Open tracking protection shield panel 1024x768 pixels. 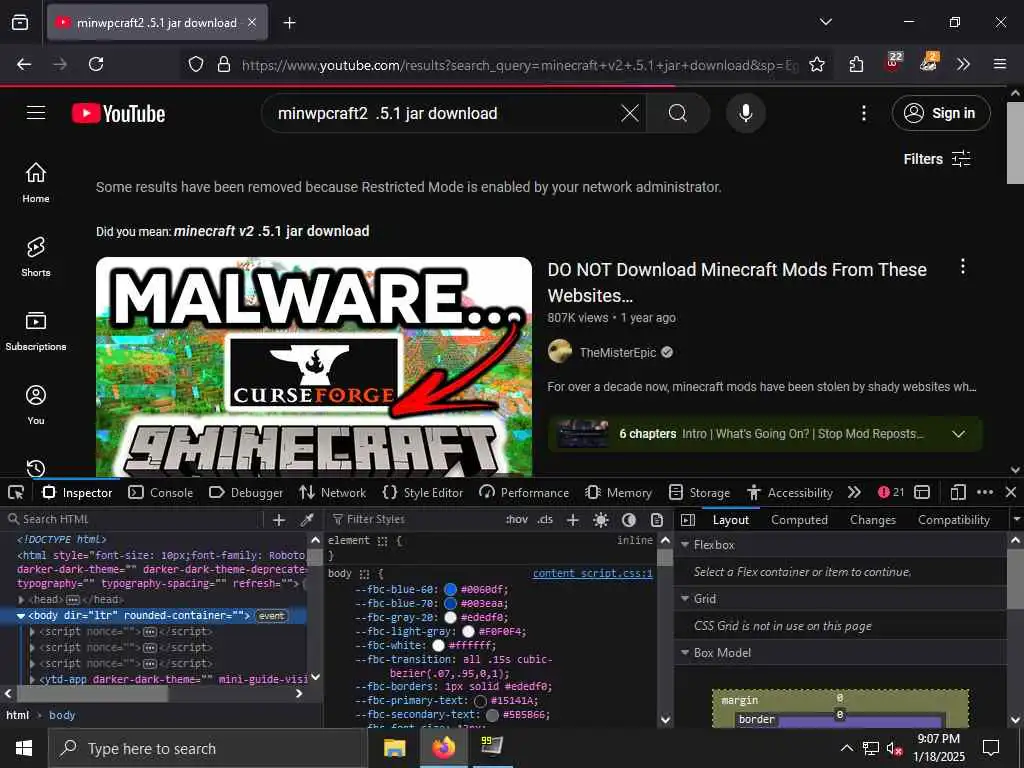[x=196, y=64]
